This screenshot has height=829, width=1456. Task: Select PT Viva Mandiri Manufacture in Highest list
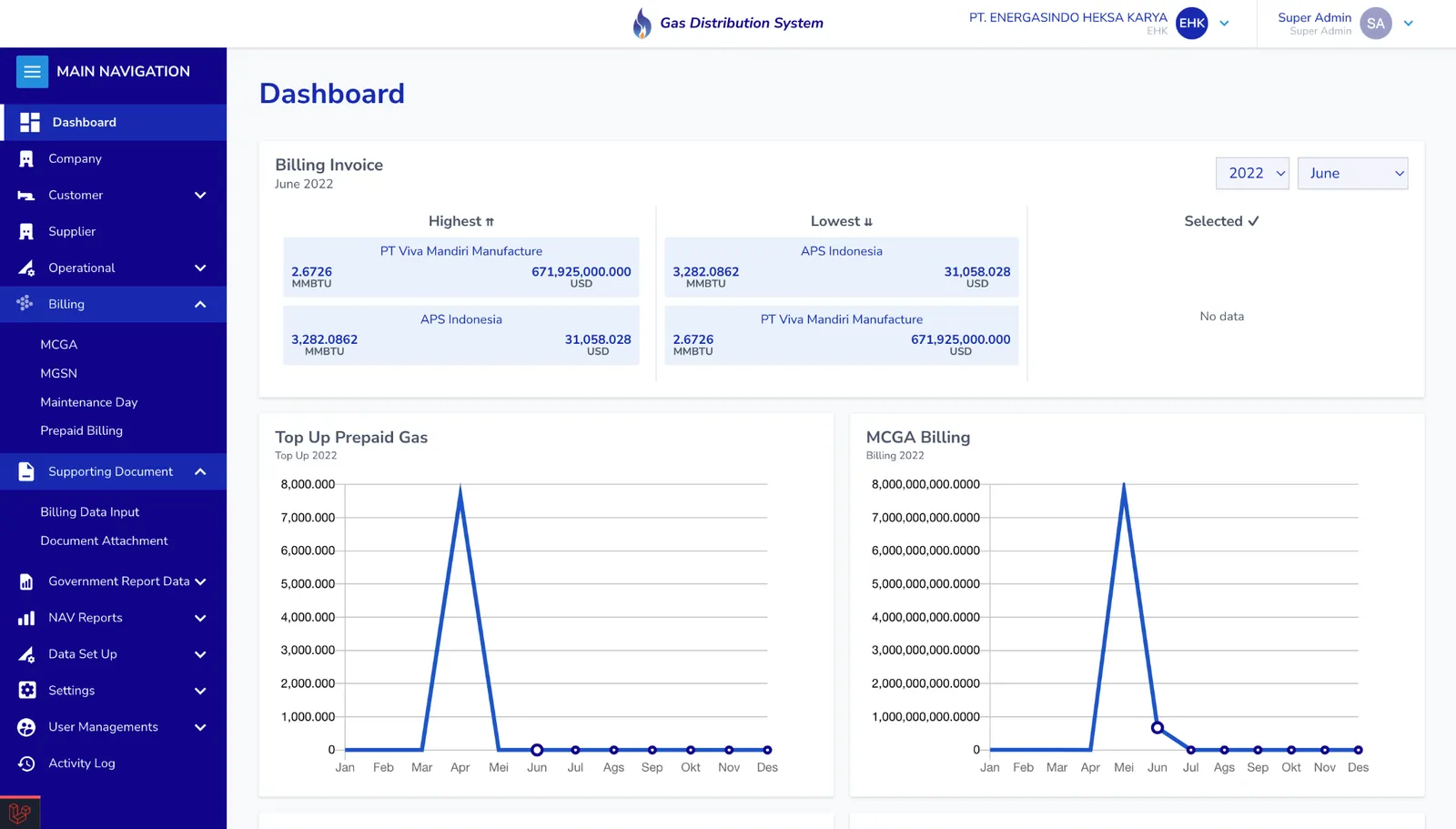coord(461,268)
